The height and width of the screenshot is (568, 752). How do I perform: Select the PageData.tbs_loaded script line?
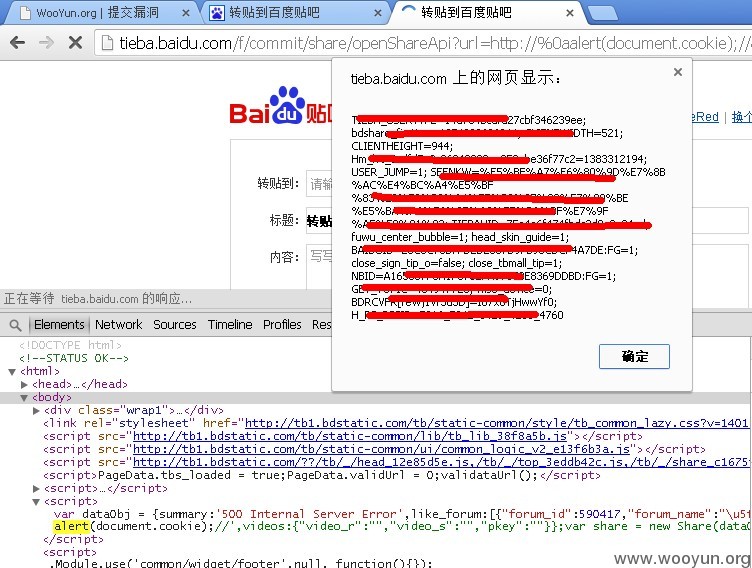pos(321,475)
